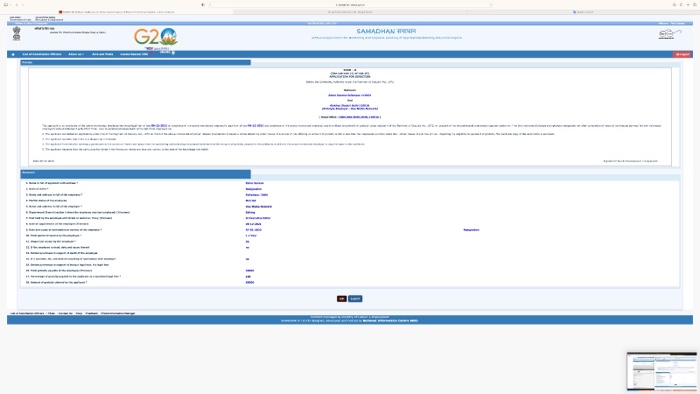
Task: Open the screenshot preview thumbnail
Action: point(662,371)
